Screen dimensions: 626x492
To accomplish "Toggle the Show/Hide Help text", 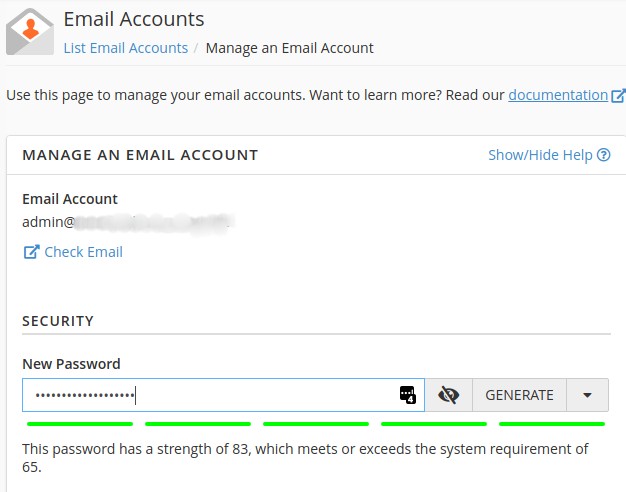I will click(540, 155).
